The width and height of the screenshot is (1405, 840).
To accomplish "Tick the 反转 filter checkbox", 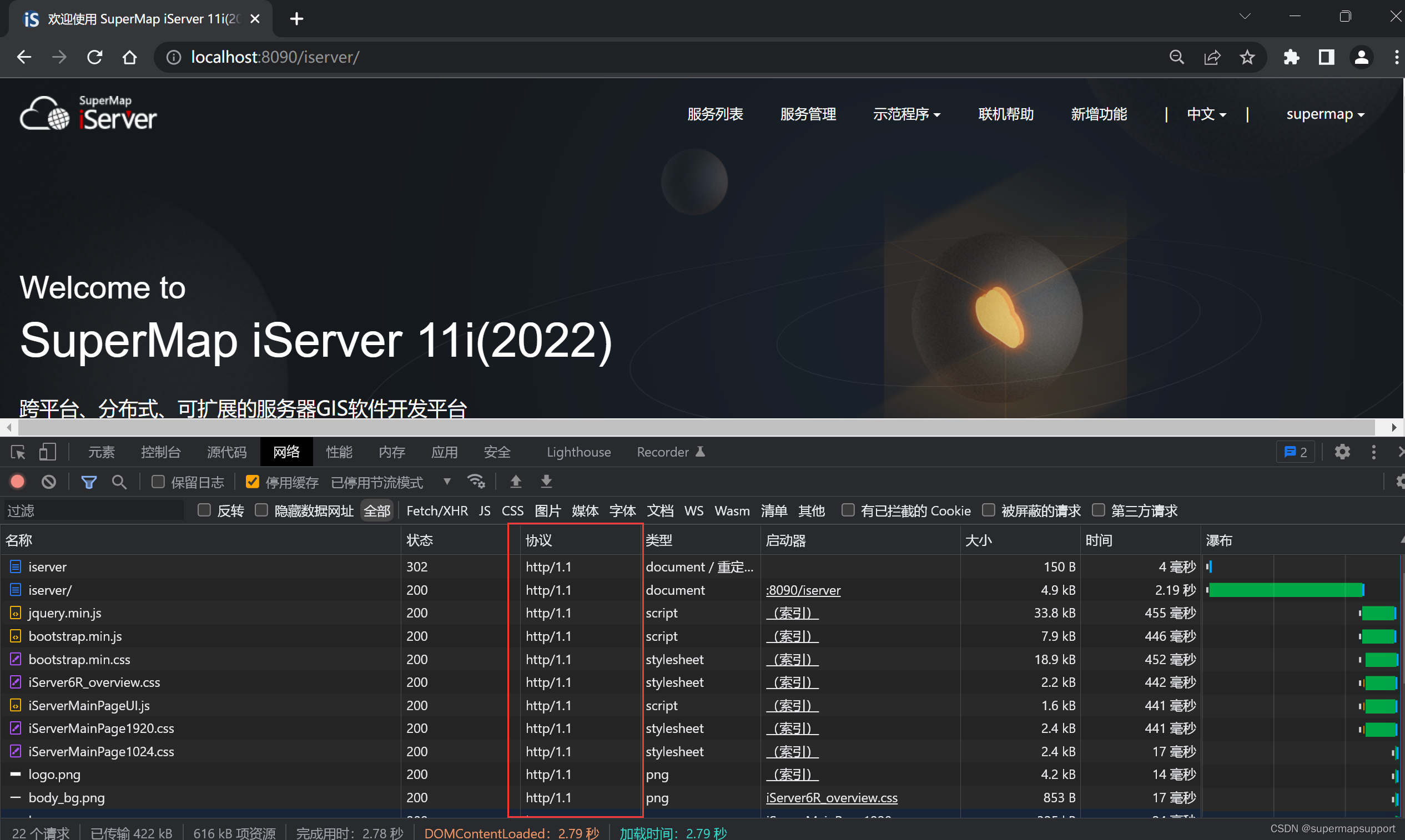I will (x=204, y=510).
